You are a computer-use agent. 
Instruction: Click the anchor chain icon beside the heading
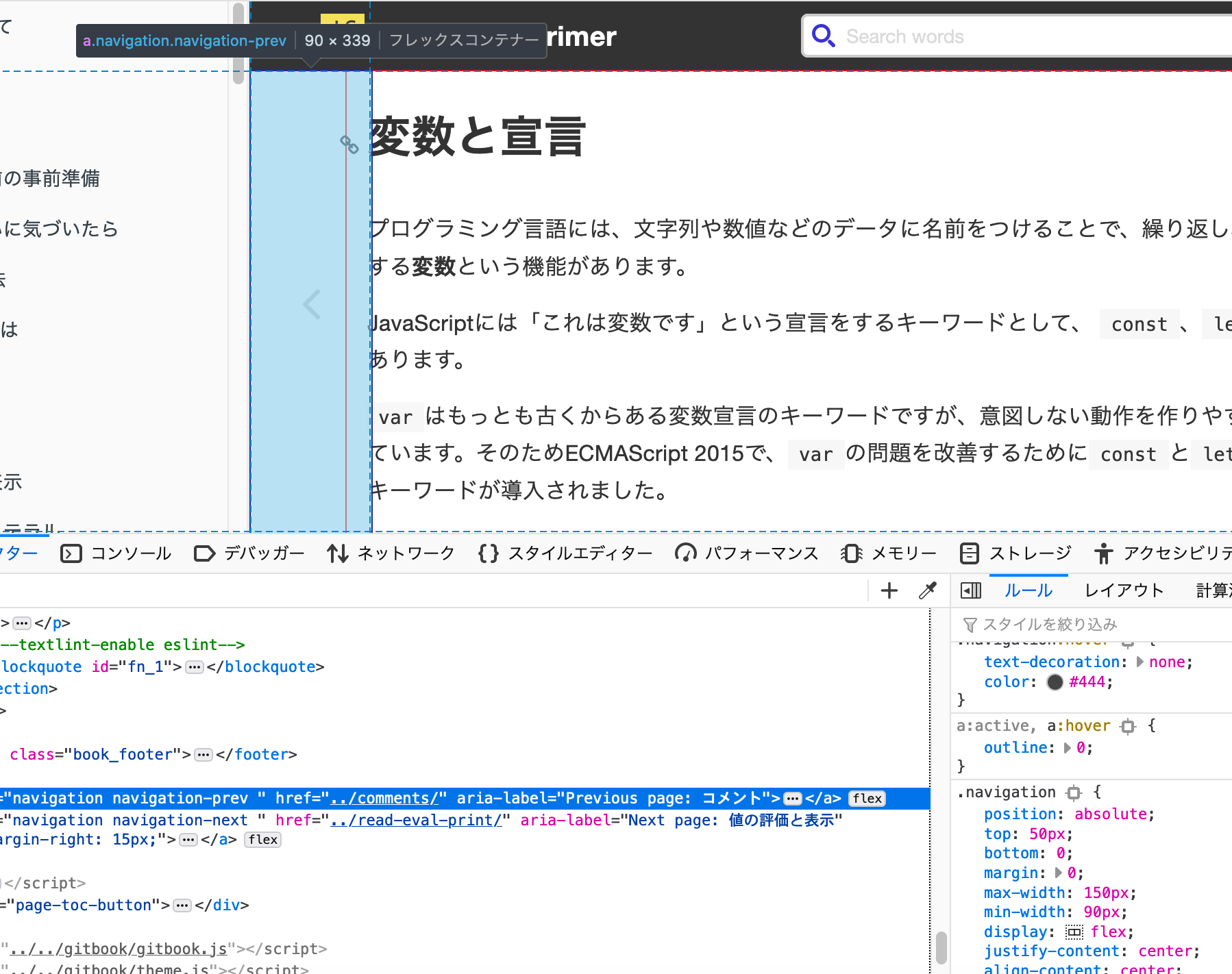click(350, 145)
